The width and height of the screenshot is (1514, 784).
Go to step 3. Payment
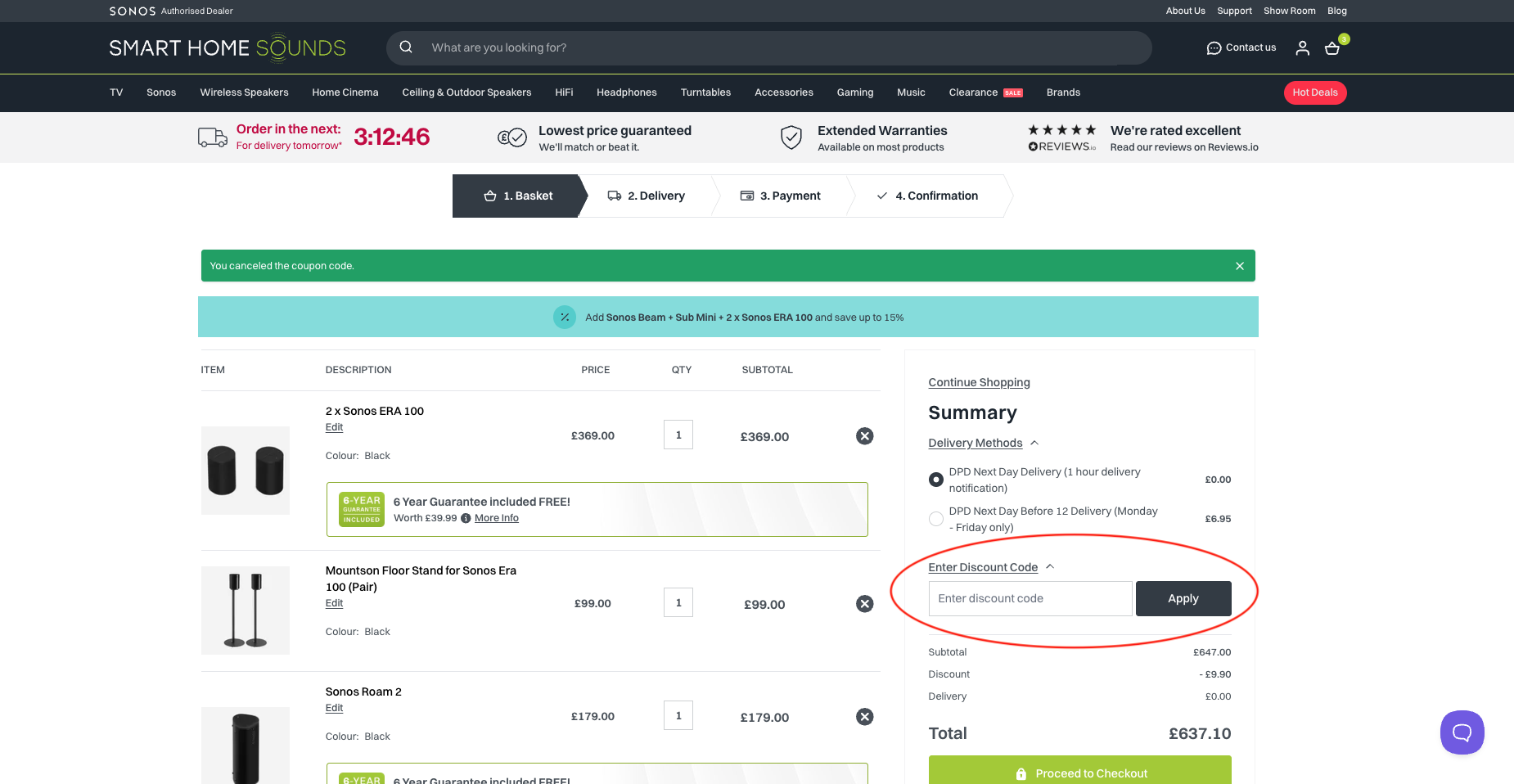(x=781, y=196)
